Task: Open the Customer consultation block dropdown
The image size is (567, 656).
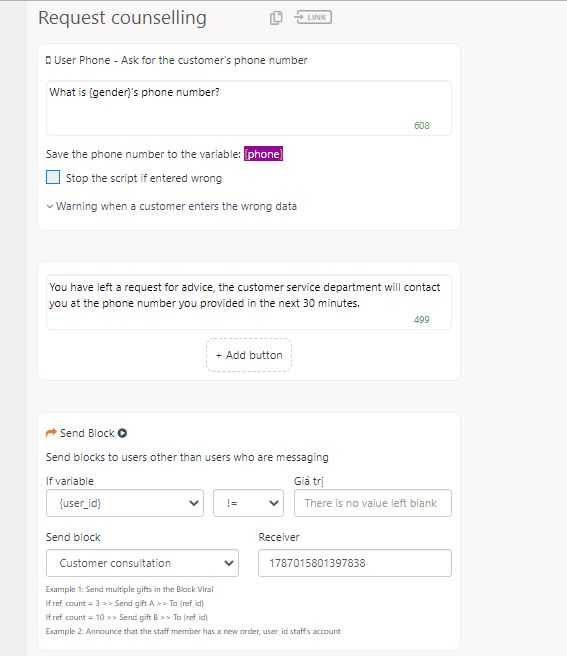Action: 142,563
